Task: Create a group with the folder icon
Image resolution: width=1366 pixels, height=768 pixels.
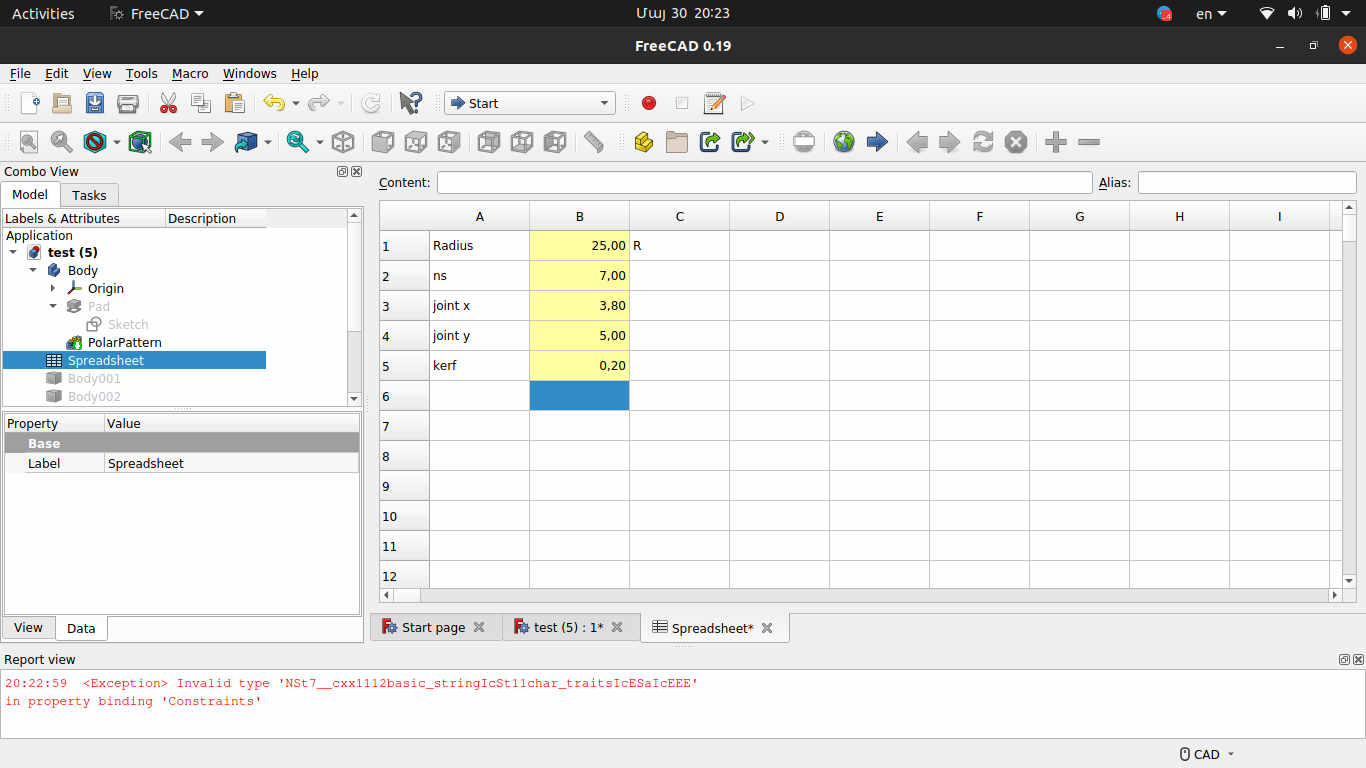Action: click(677, 142)
